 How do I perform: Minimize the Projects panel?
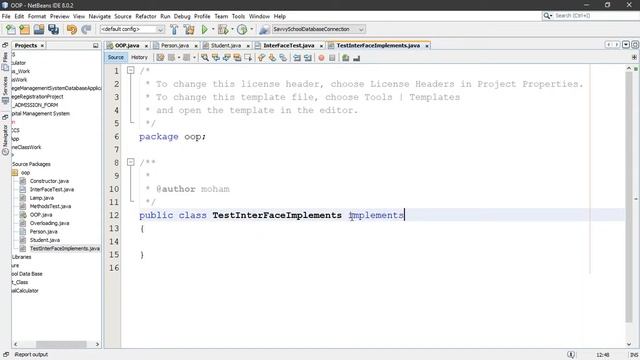point(96,46)
